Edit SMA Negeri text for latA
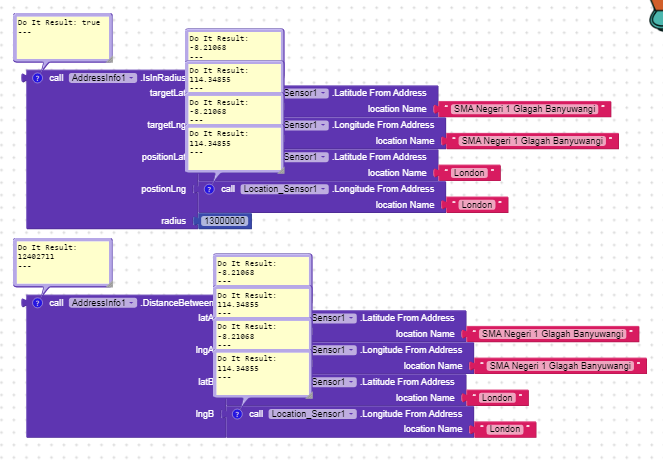Screen dimensions: 663x465 click(x=553, y=334)
